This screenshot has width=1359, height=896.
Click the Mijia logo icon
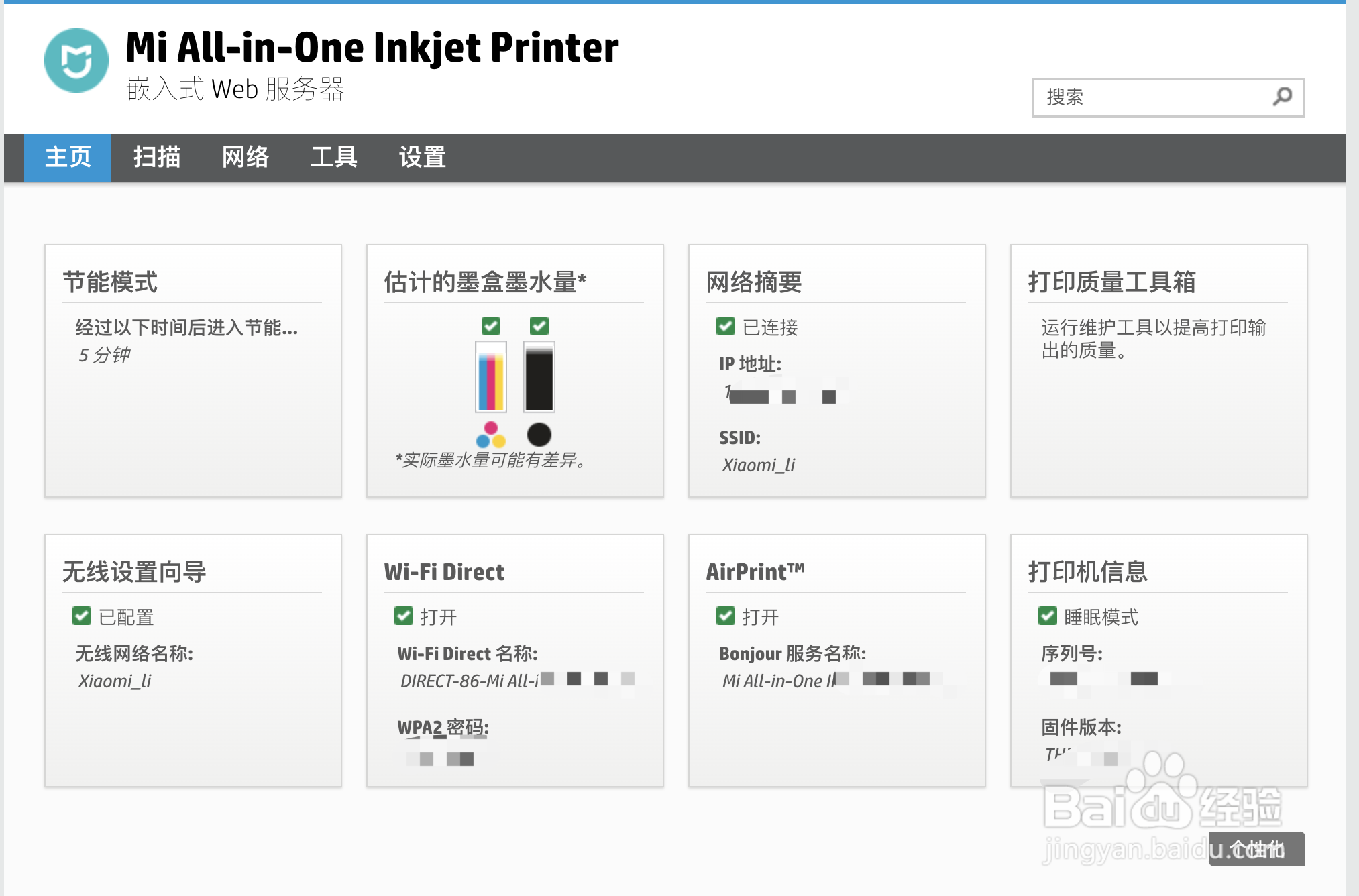(x=76, y=60)
